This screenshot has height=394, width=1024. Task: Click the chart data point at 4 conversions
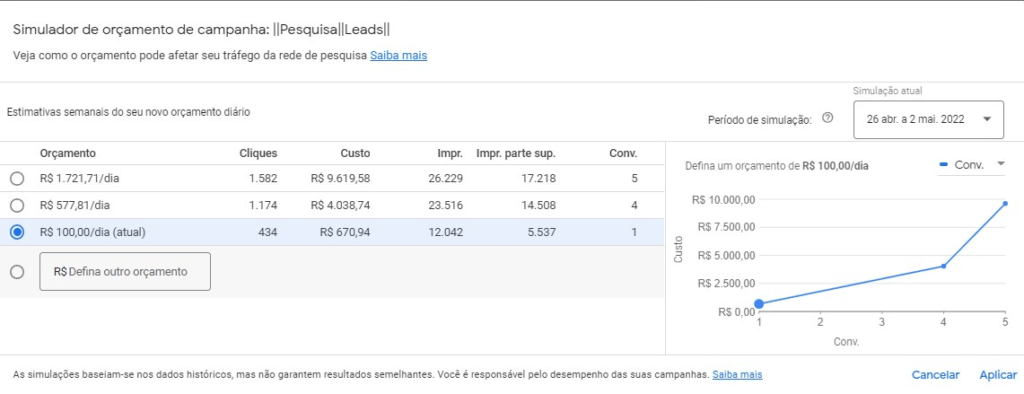(943, 266)
